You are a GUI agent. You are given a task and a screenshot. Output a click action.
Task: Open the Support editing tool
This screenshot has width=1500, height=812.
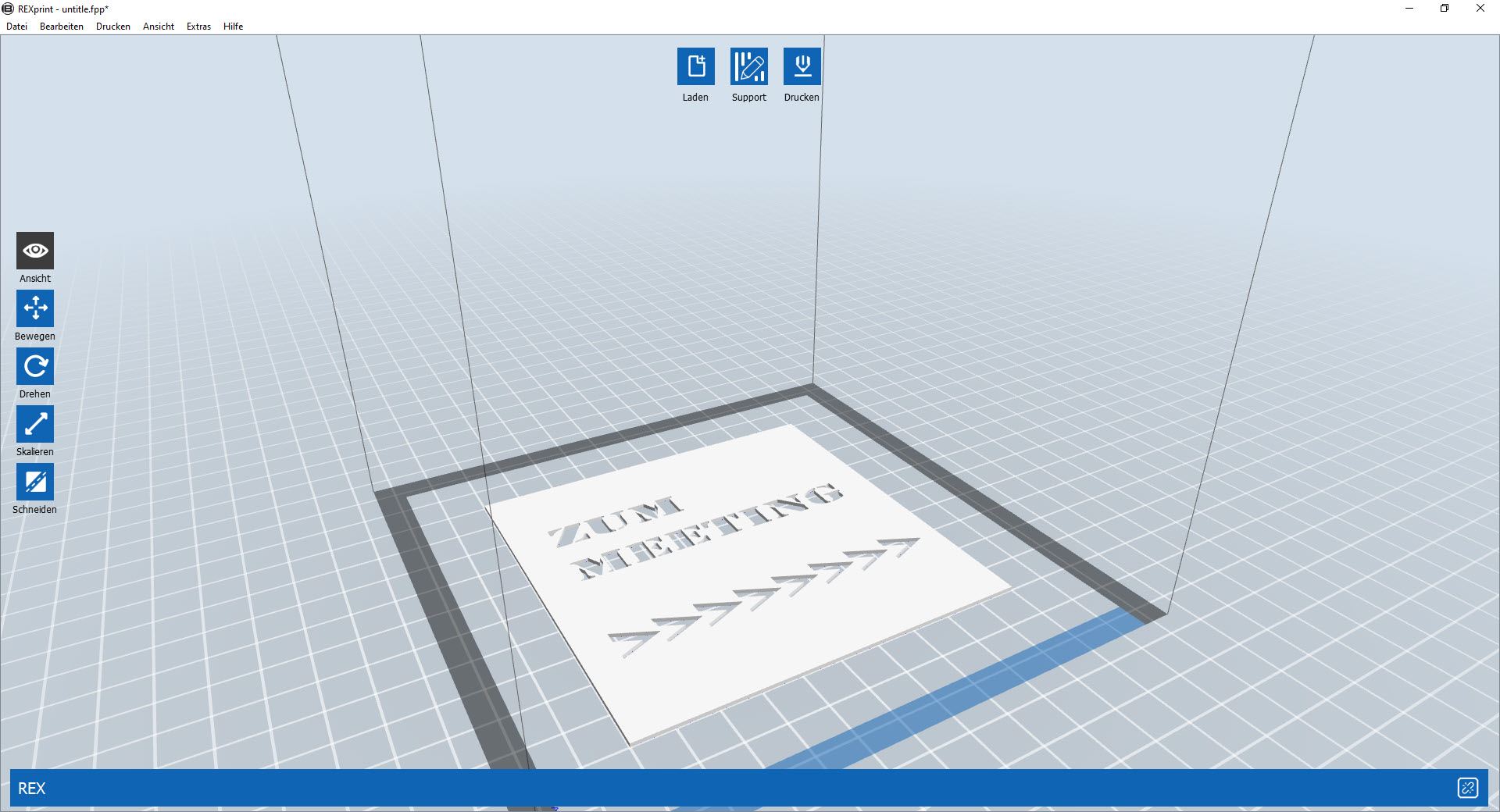click(x=748, y=66)
